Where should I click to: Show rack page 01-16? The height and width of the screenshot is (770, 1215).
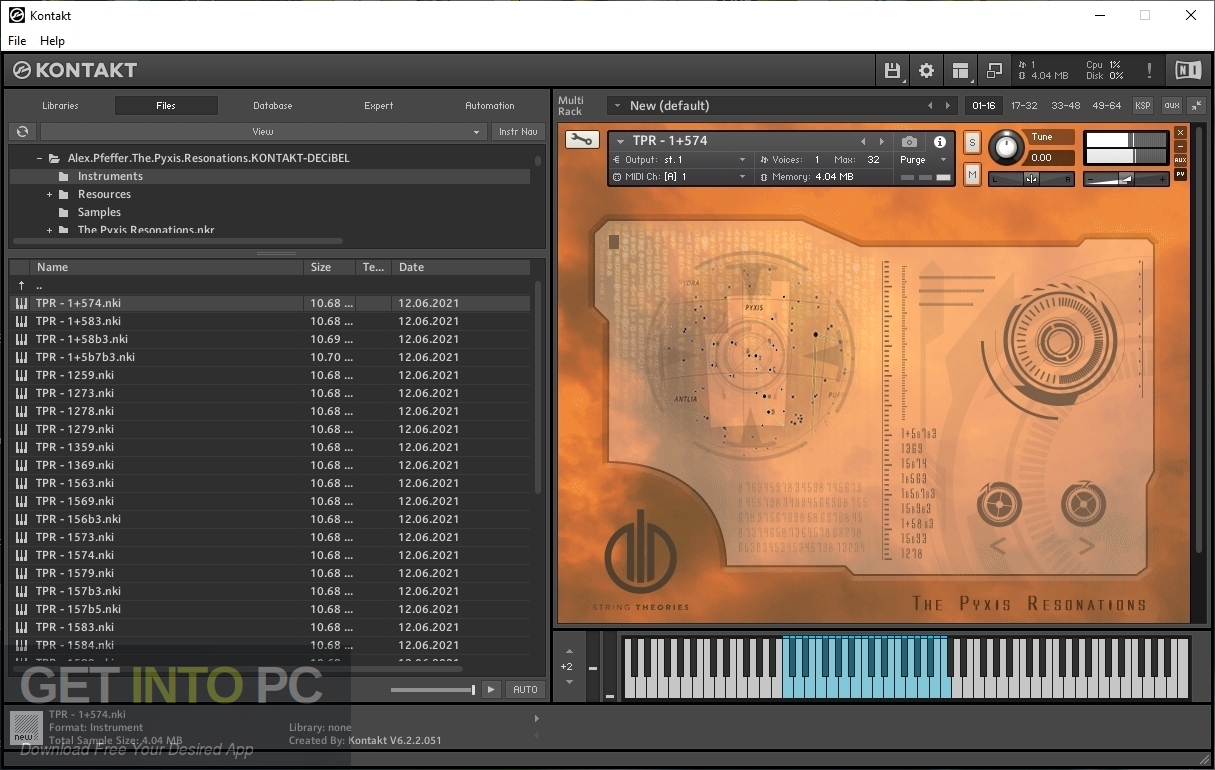[984, 105]
